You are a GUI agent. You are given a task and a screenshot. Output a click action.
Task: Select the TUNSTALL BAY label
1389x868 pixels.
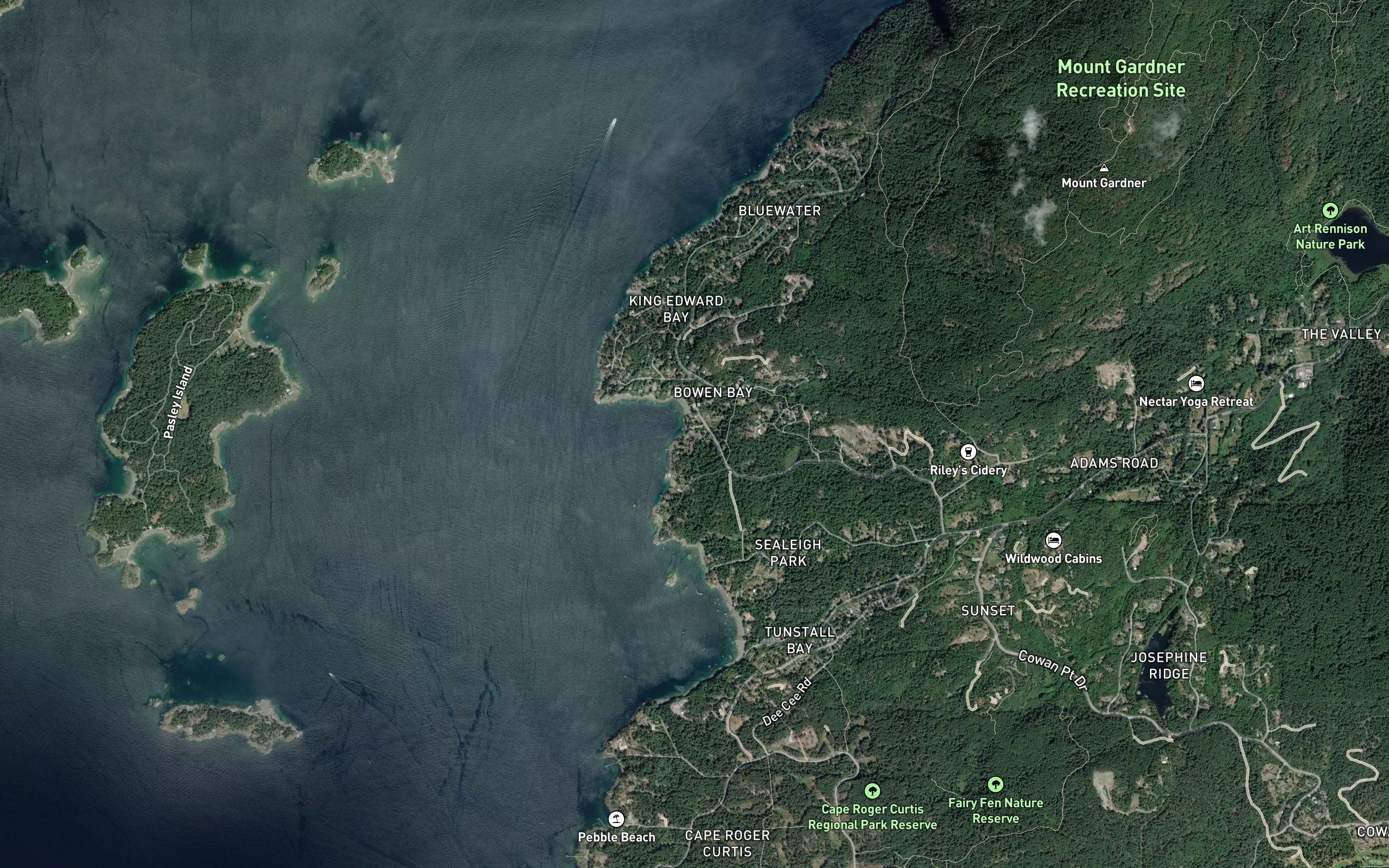click(800, 640)
